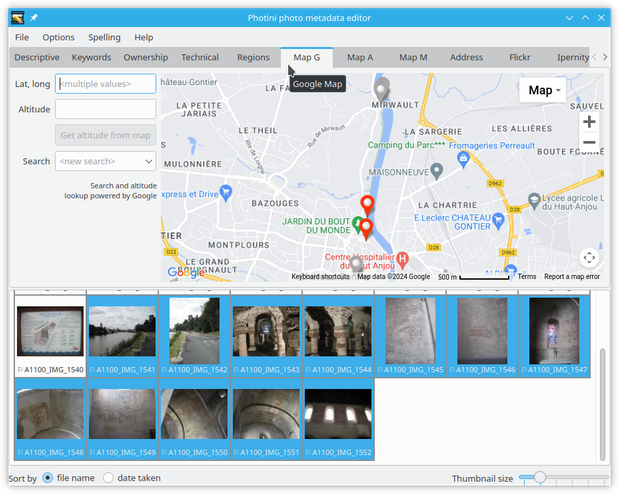Select thumbnail A1100_IMG_1552

click(x=338, y=419)
